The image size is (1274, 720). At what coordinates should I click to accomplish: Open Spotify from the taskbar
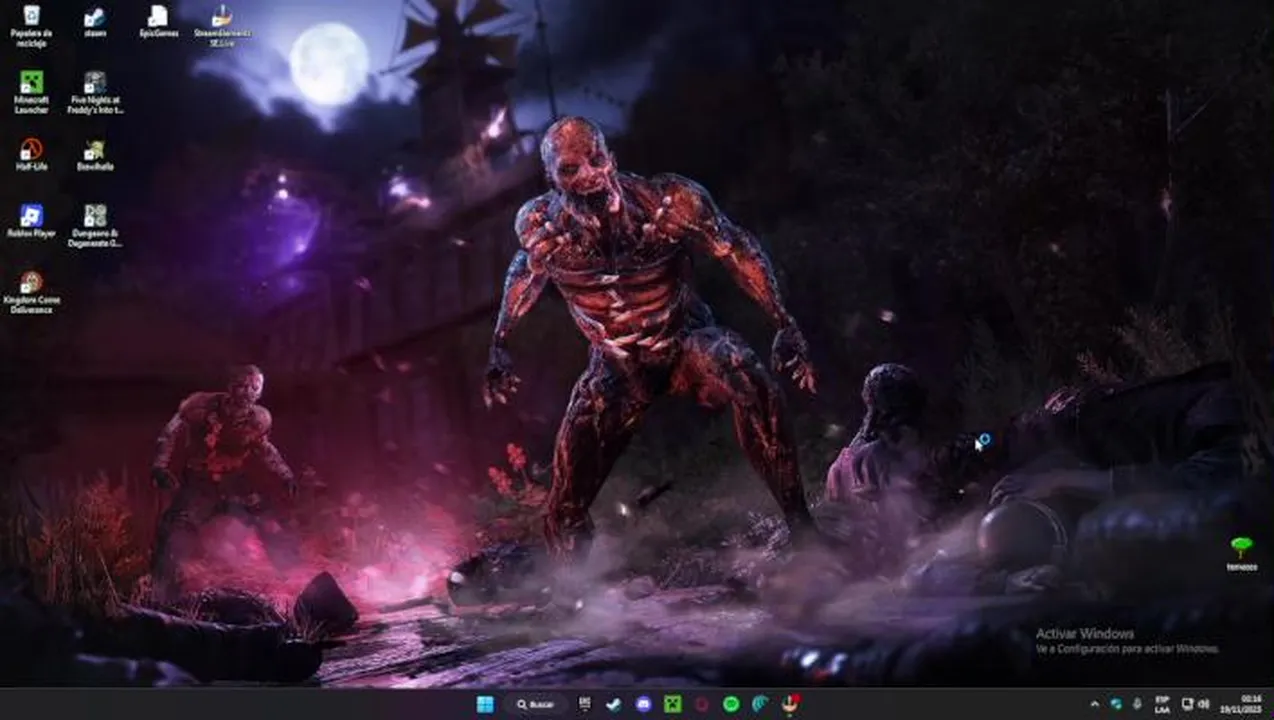coord(731,704)
